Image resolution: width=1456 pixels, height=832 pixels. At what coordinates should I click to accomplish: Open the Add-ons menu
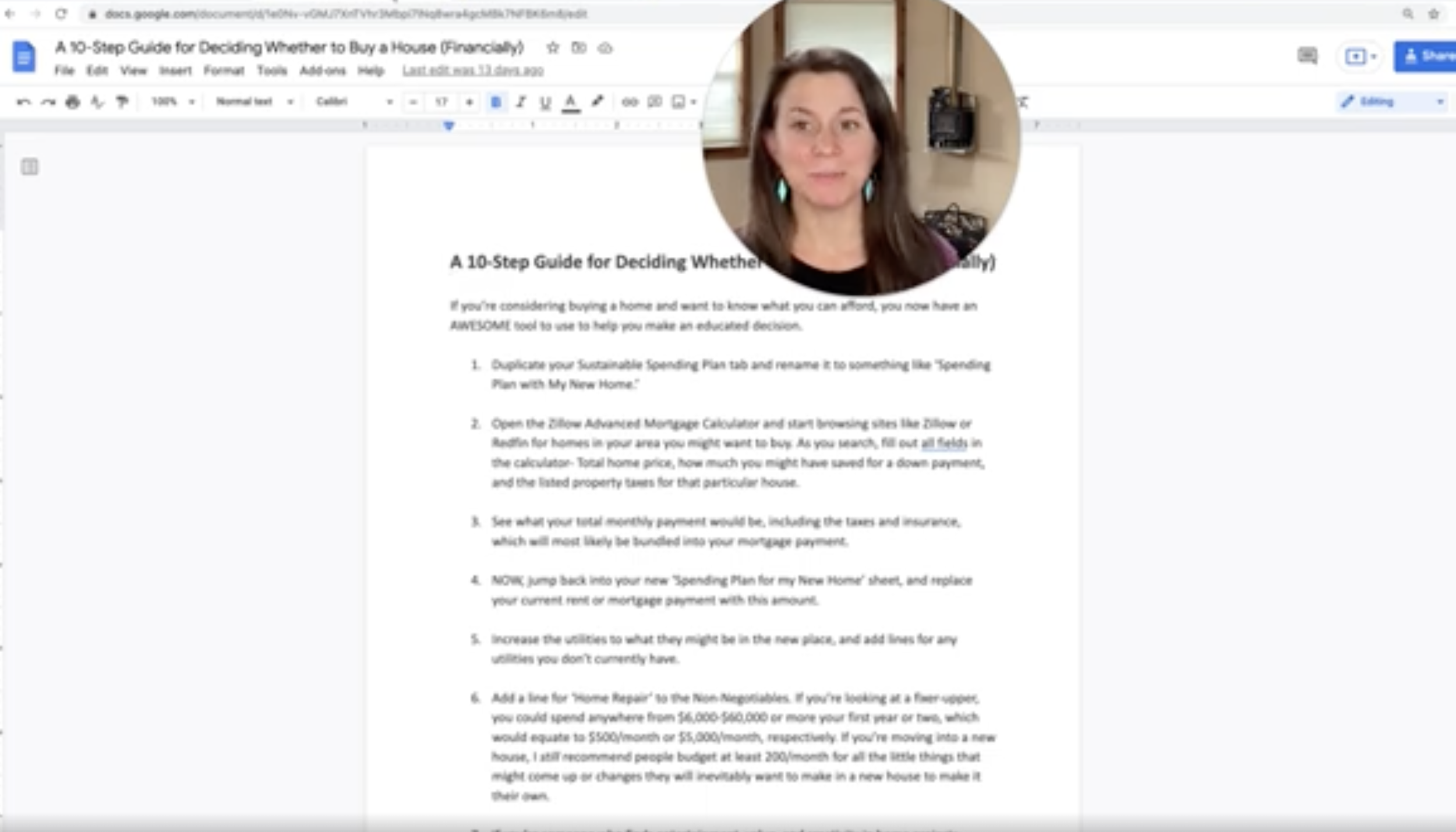coord(322,71)
